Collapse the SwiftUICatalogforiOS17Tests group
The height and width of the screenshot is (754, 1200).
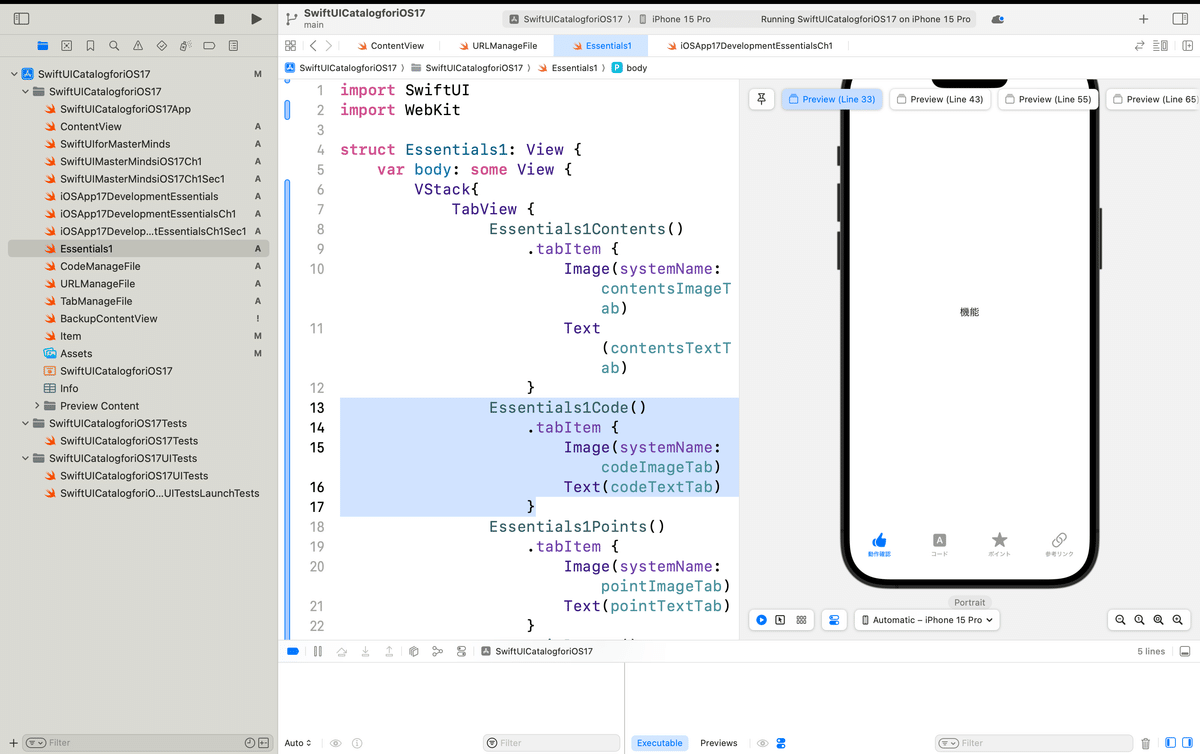coord(26,424)
